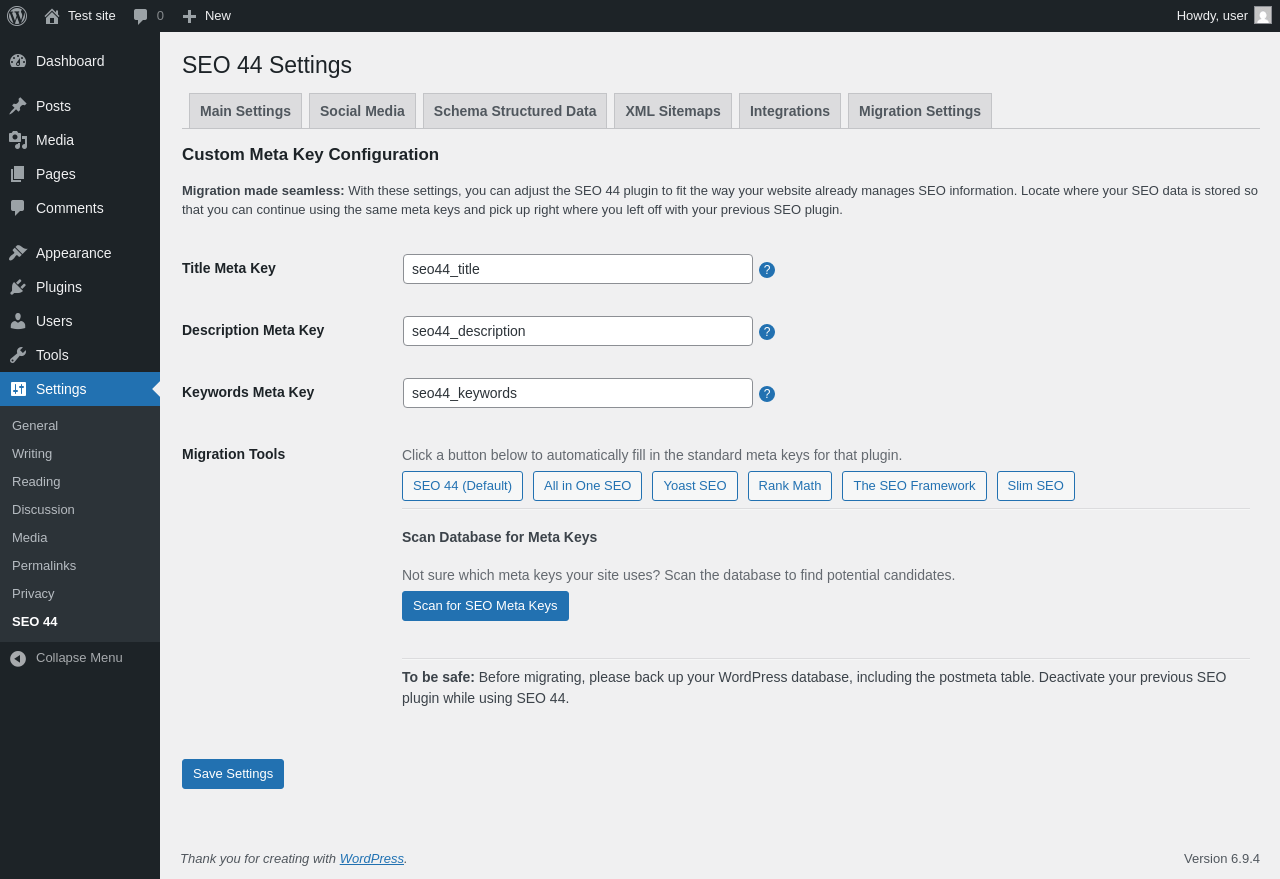The image size is (1280, 879).
Task: Open the comments bubble icon in admin bar
Action: 141,16
